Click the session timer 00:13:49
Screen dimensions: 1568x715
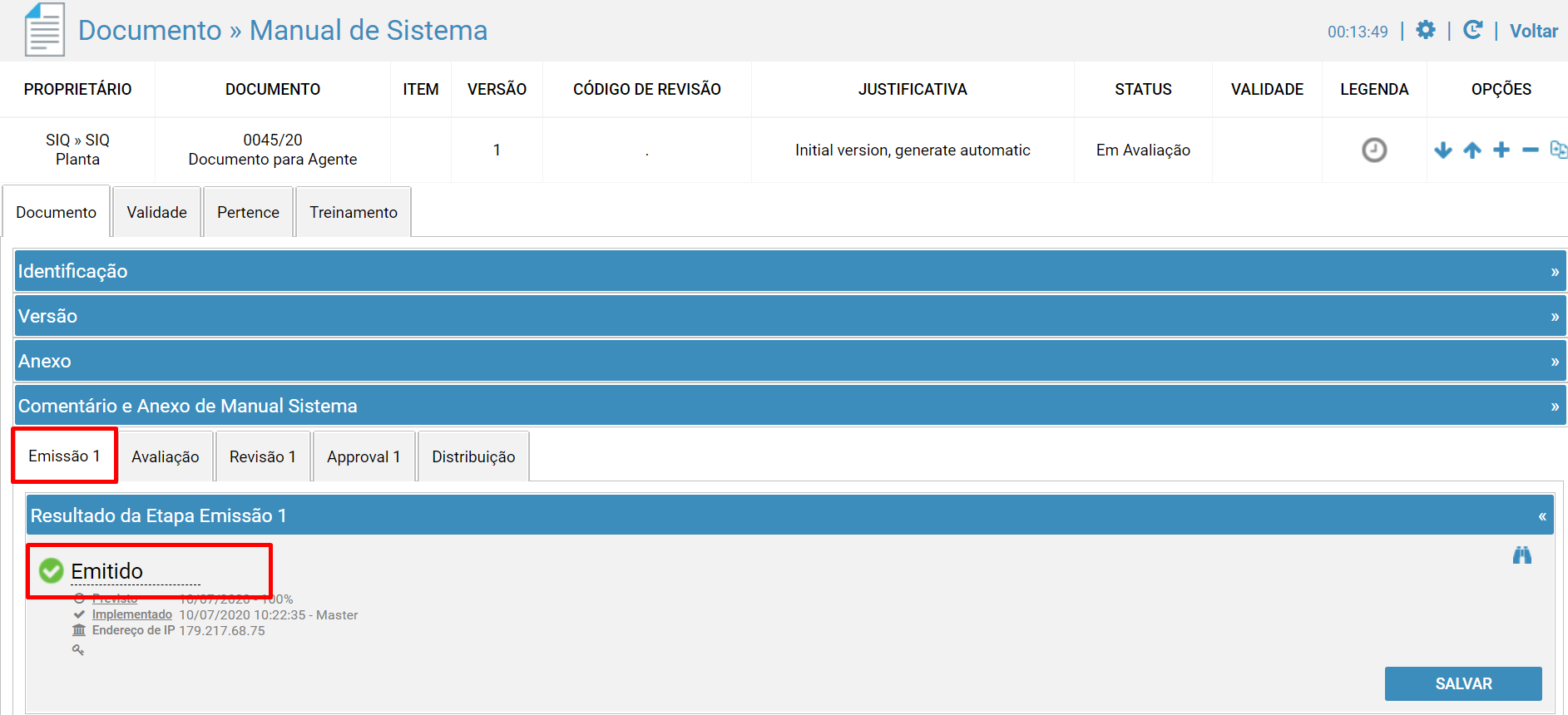[x=1358, y=32]
